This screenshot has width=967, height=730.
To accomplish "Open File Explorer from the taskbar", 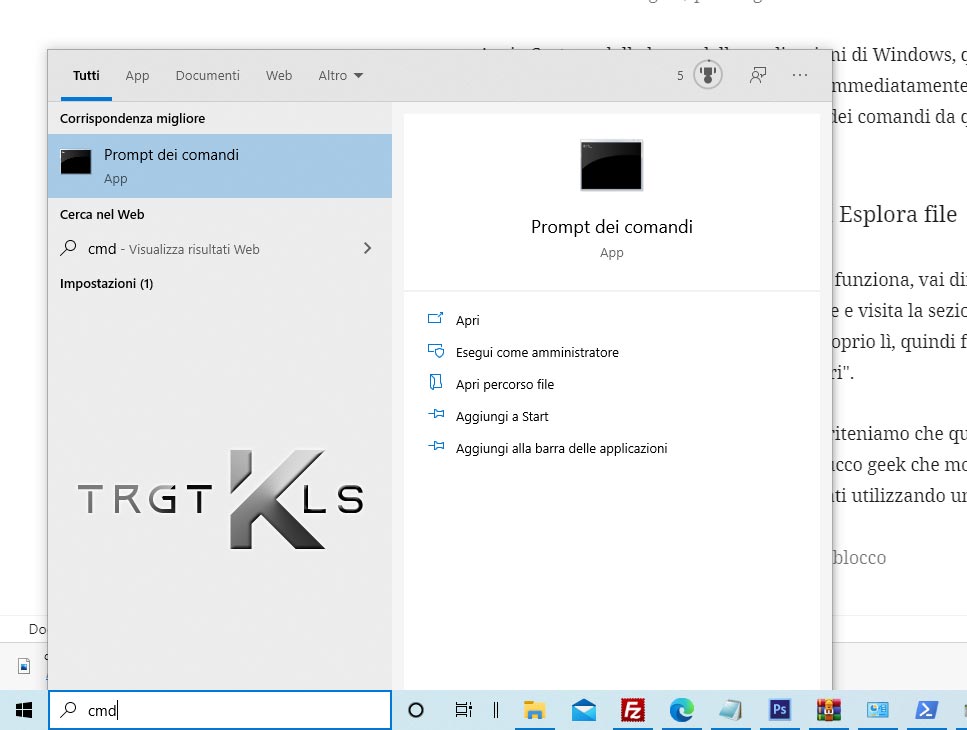I will point(535,710).
